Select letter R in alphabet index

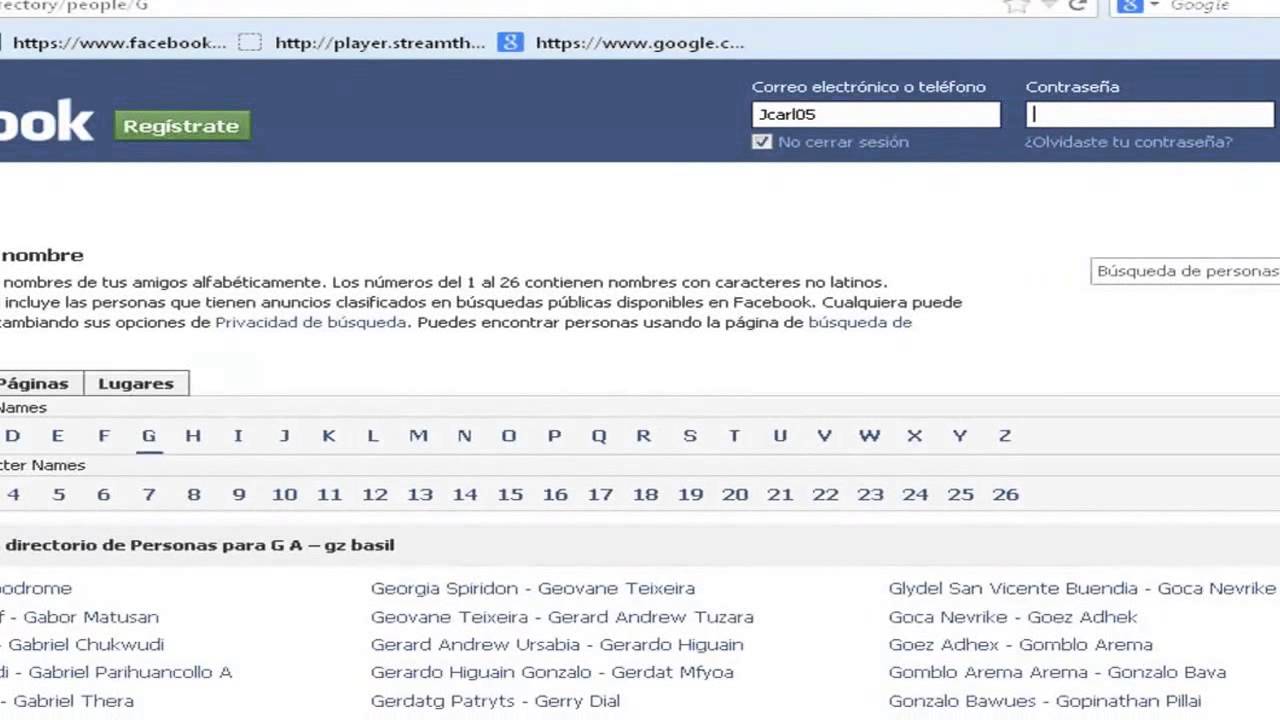643,436
